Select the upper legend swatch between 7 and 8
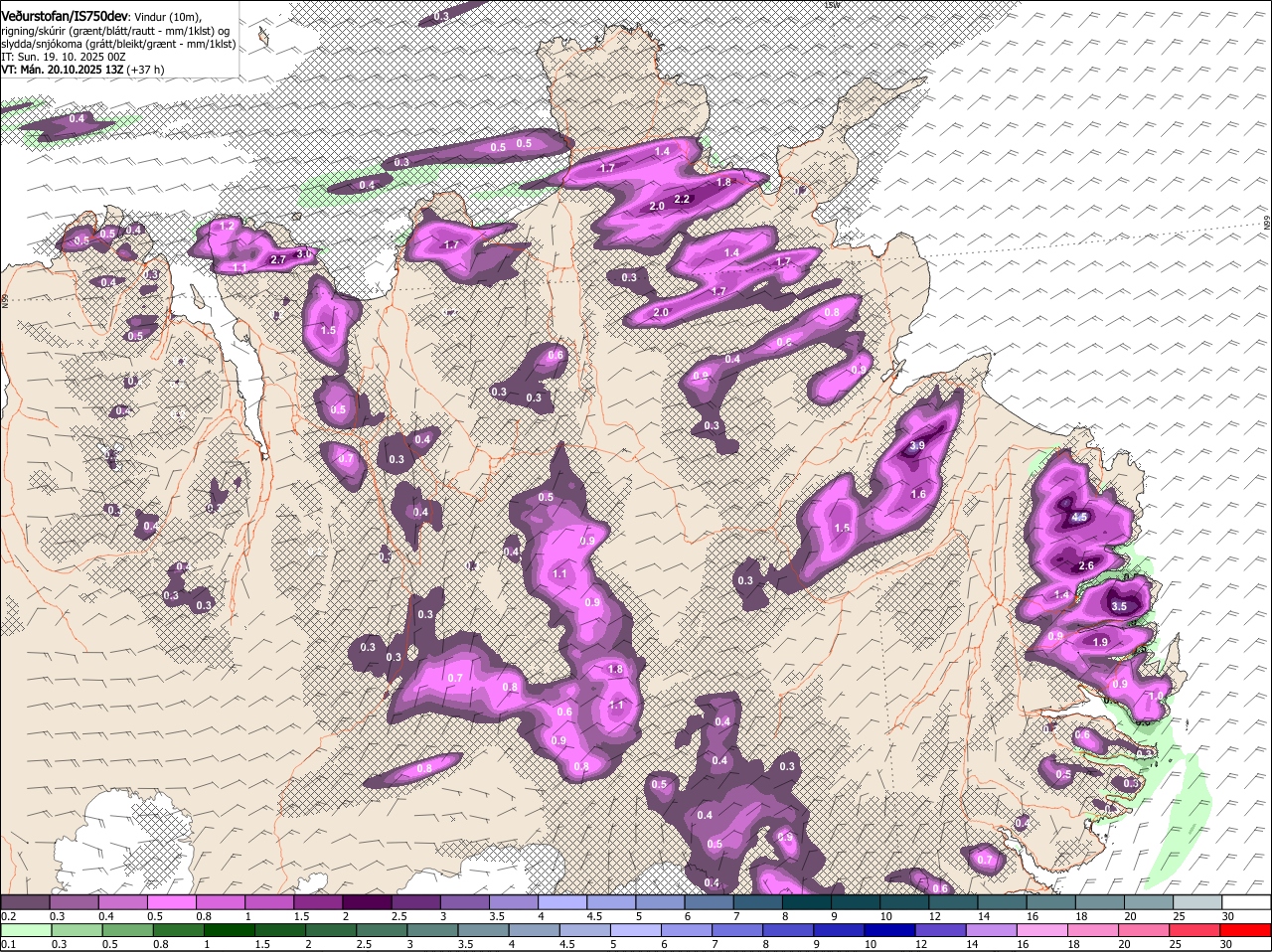 (x=759, y=901)
